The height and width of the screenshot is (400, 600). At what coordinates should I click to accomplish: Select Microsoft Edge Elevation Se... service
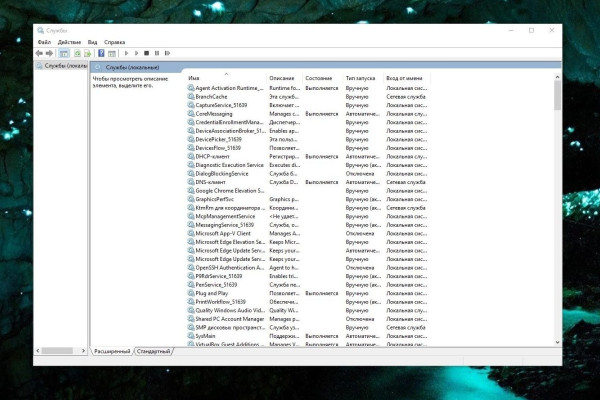(307, 242)
